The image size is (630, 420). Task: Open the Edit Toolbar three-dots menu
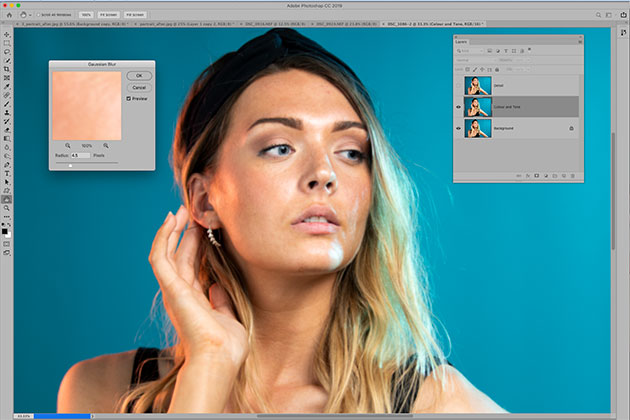point(6,217)
